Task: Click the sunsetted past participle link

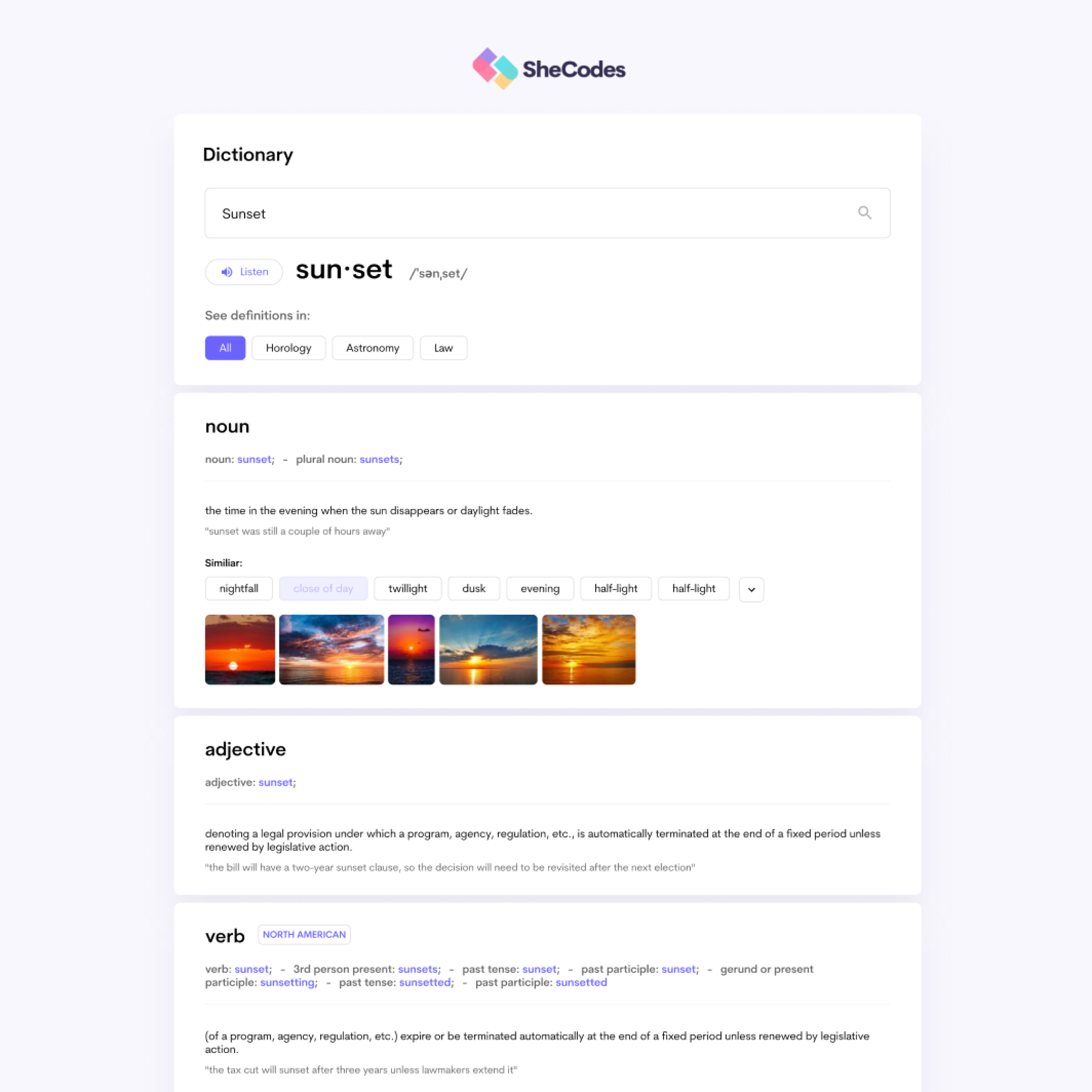Action: (581, 982)
